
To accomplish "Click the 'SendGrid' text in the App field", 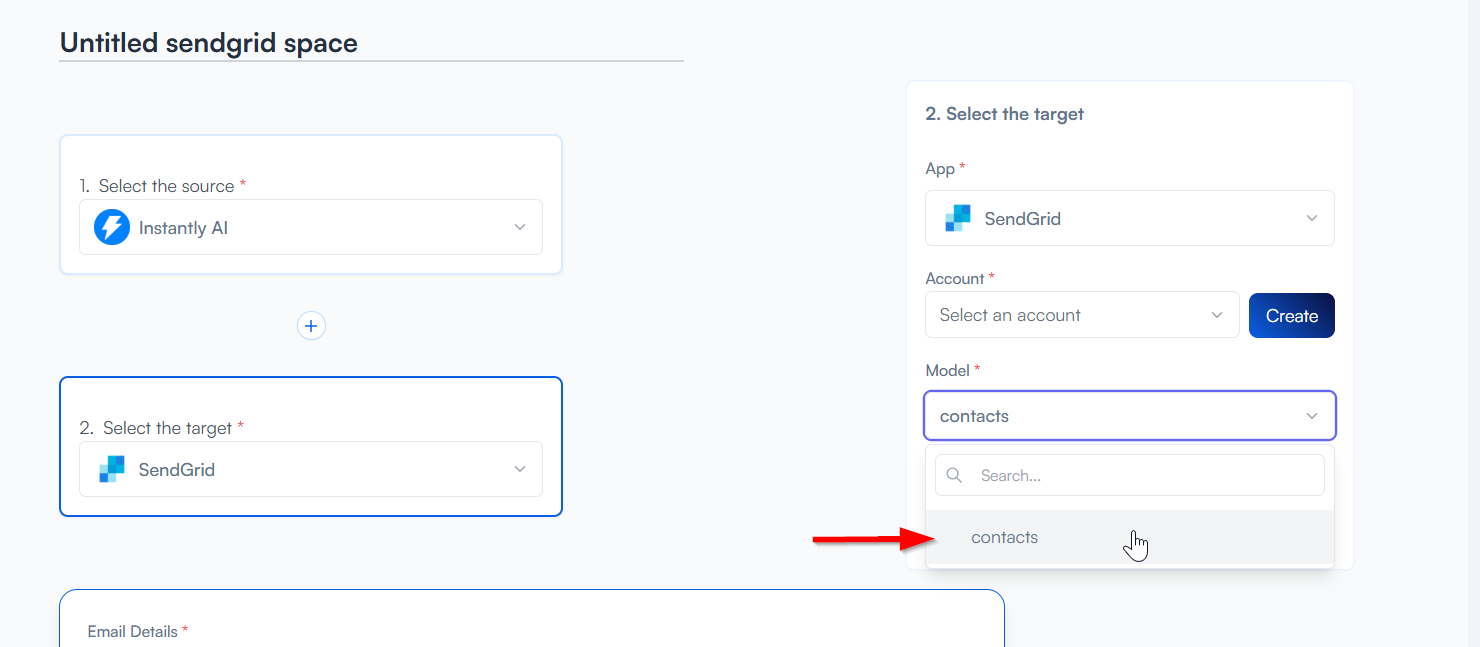I will [1022, 218].
